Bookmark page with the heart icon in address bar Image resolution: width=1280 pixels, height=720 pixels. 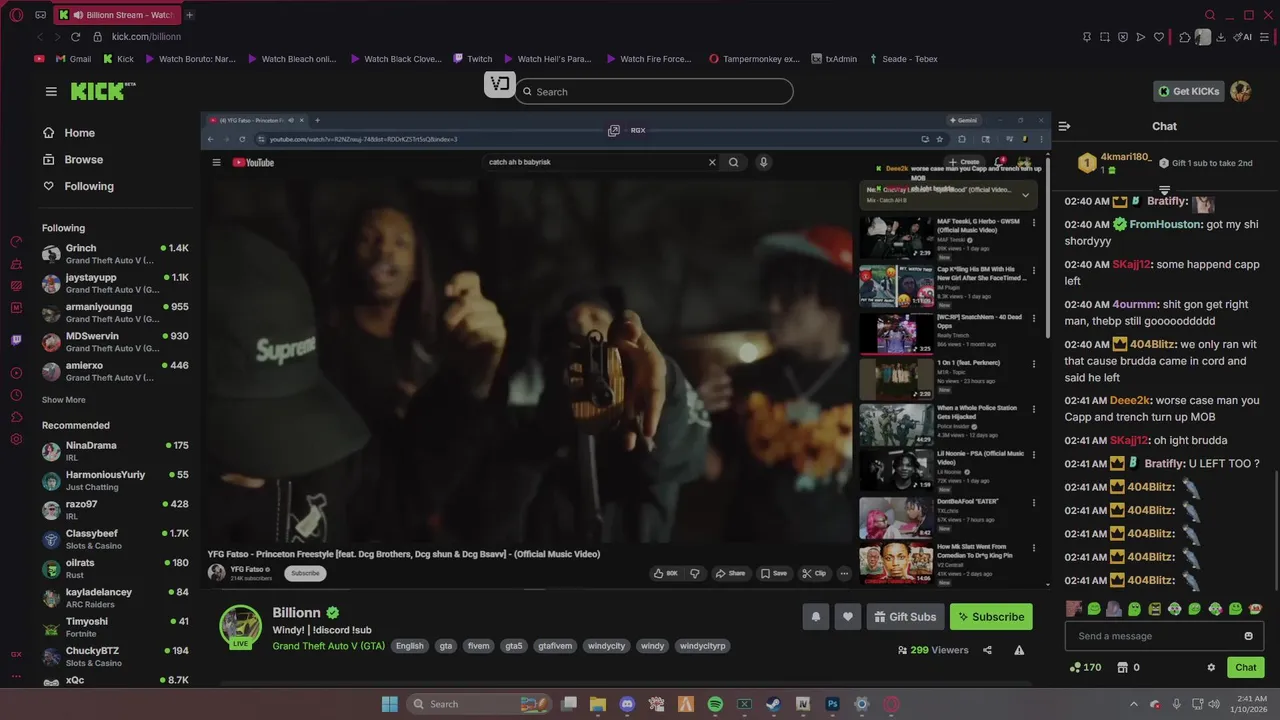point(1159,37)
